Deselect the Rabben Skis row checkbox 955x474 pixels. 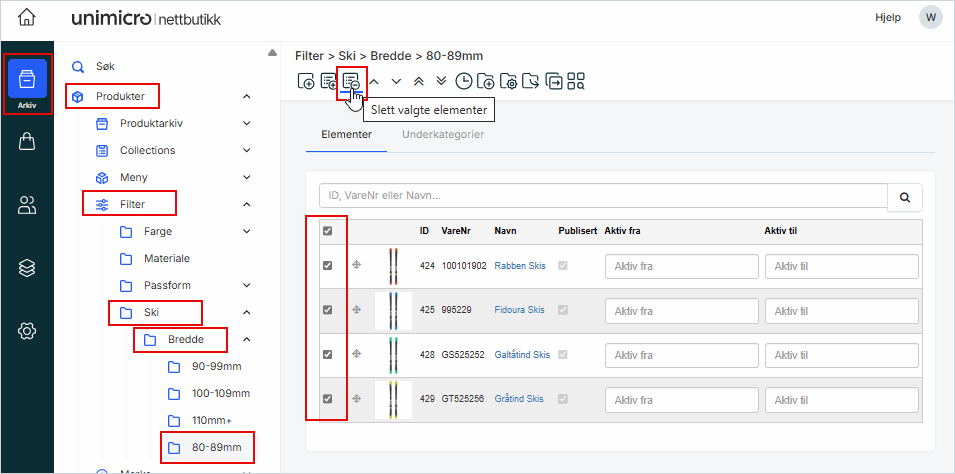pos(327,266)
